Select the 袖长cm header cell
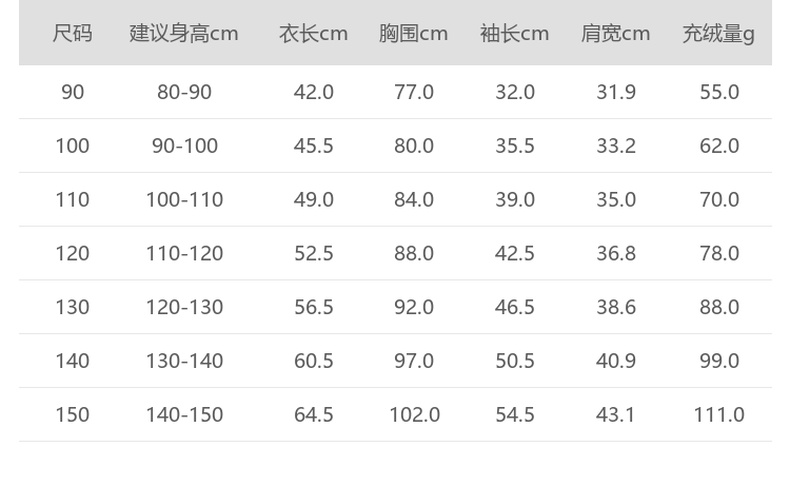Screen dimensions: 790x485 514,34
